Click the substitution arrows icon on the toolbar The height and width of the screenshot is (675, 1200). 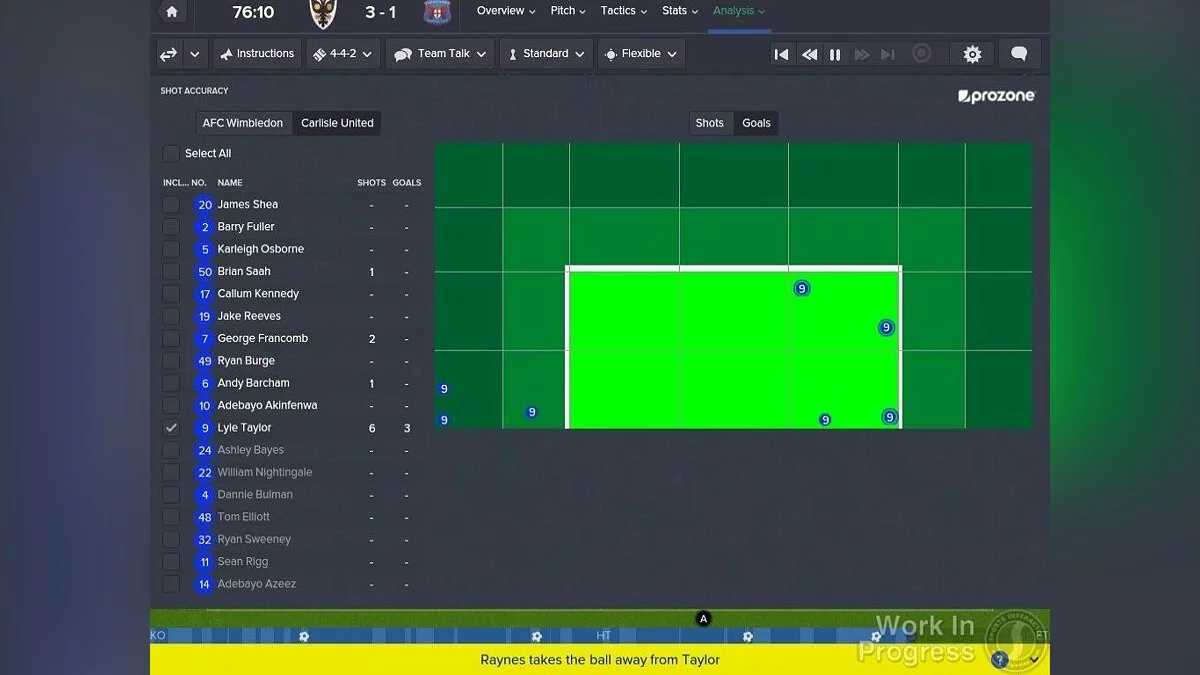pyautogui.click(x=167, y=54)
